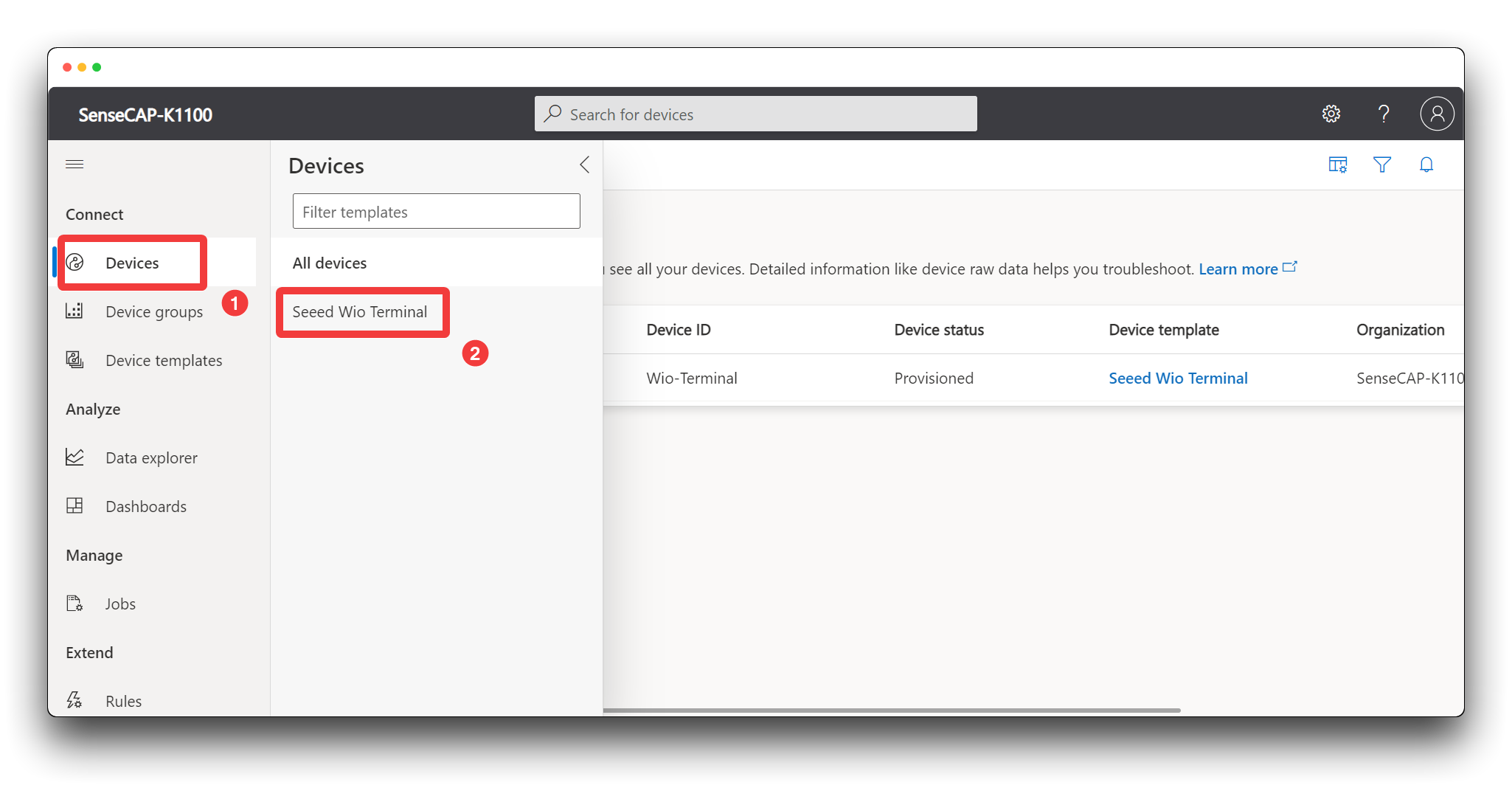1512x788 pixels.
Task: Open the settings gear icon
Action: coord(1331,114)
